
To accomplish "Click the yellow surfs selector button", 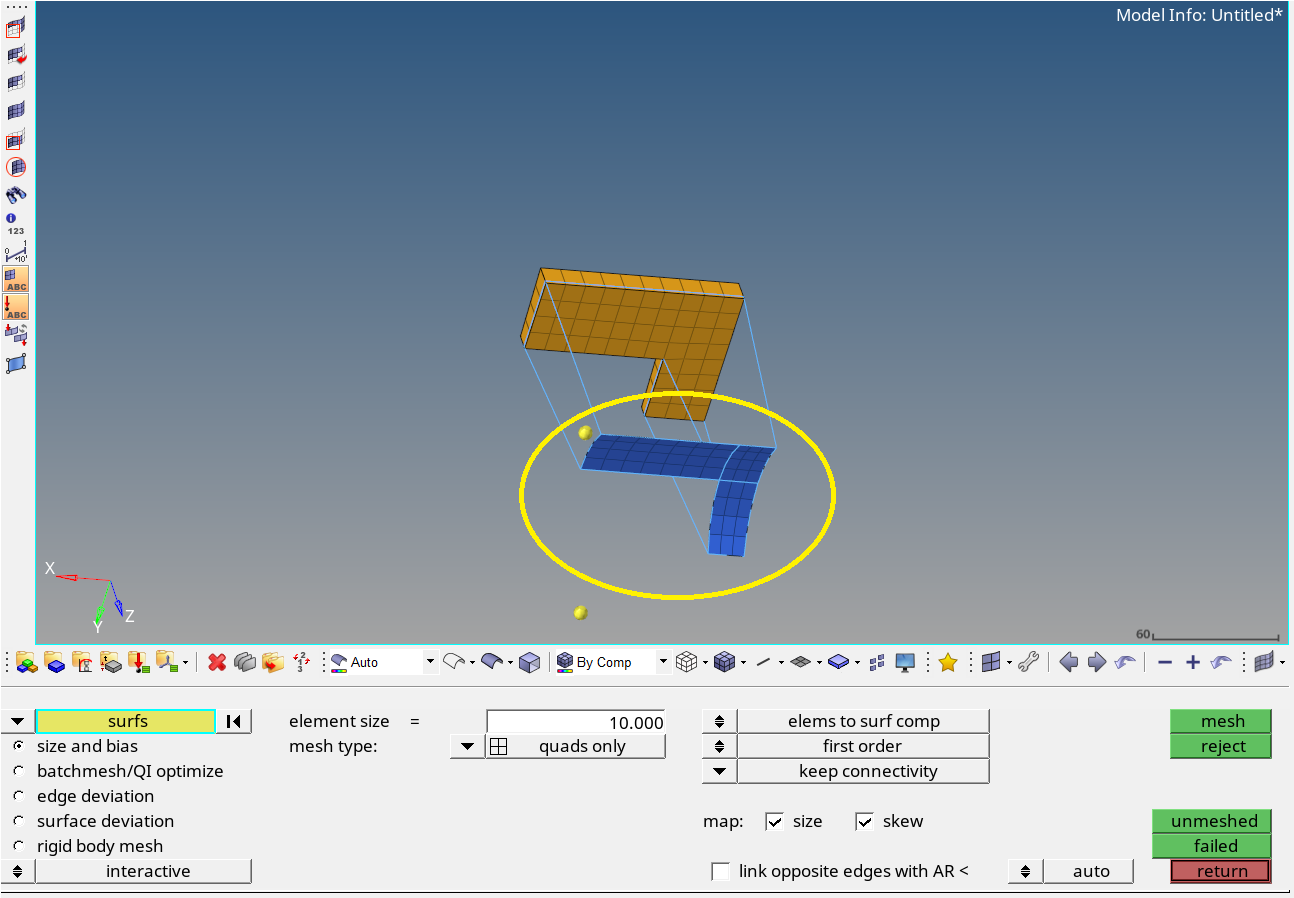I will pyautogui.click(x=126, y=721).
